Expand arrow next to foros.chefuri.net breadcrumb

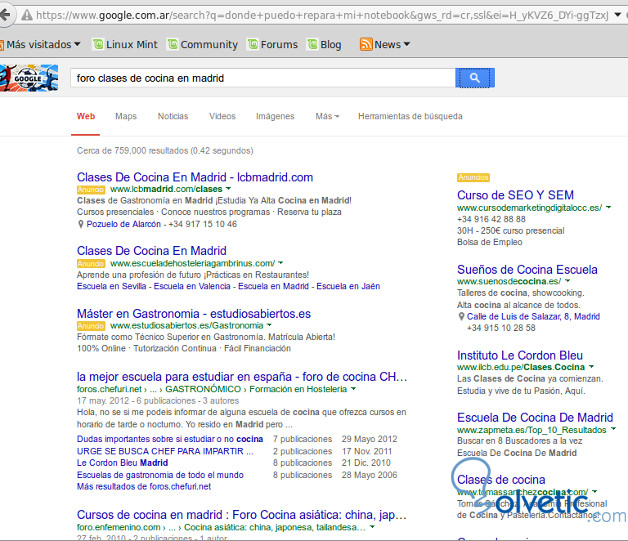353,389
